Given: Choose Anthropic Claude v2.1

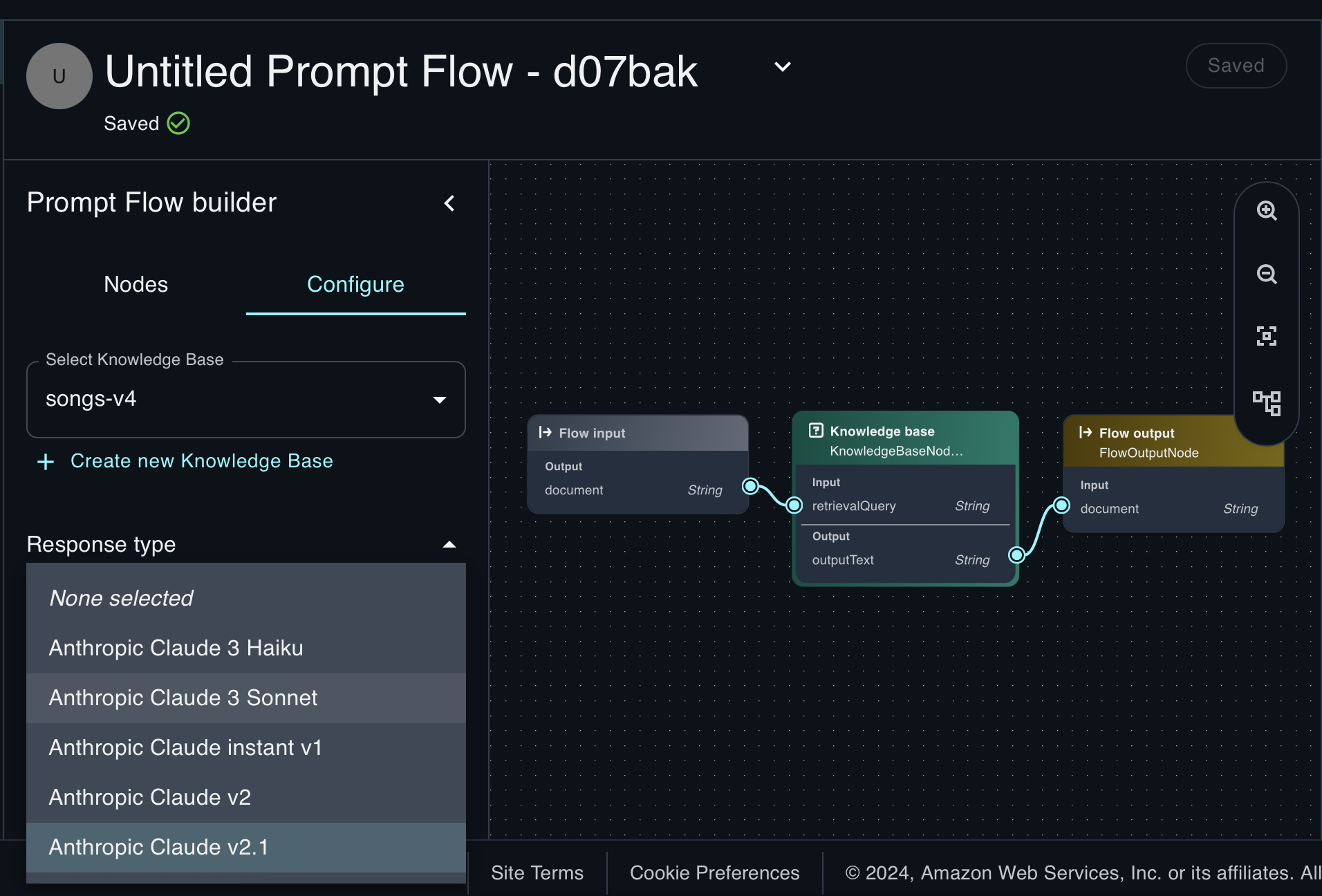Looking at the screenshot, I should click(x=246, y=848).
